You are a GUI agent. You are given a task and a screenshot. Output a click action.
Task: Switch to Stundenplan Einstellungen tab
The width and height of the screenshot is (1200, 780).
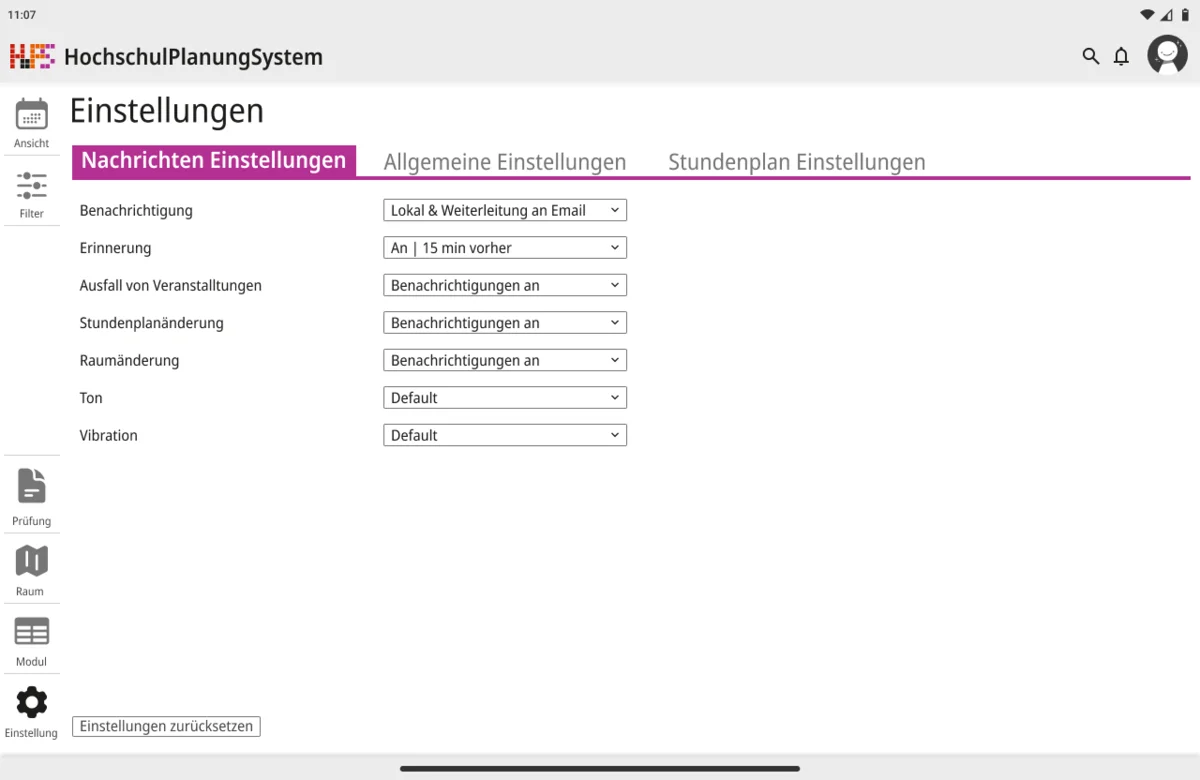(x=796, y=162)
